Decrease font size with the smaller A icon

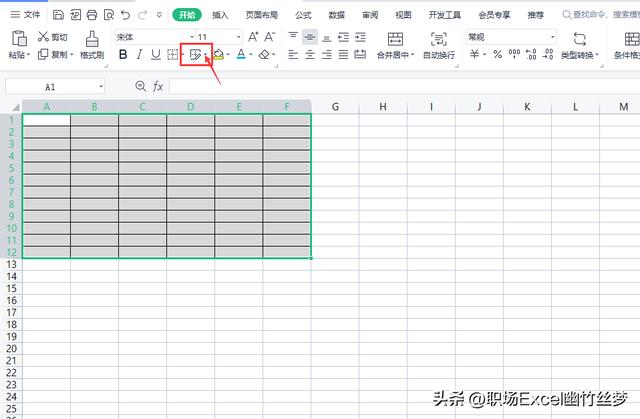click(x=269, y=37)
